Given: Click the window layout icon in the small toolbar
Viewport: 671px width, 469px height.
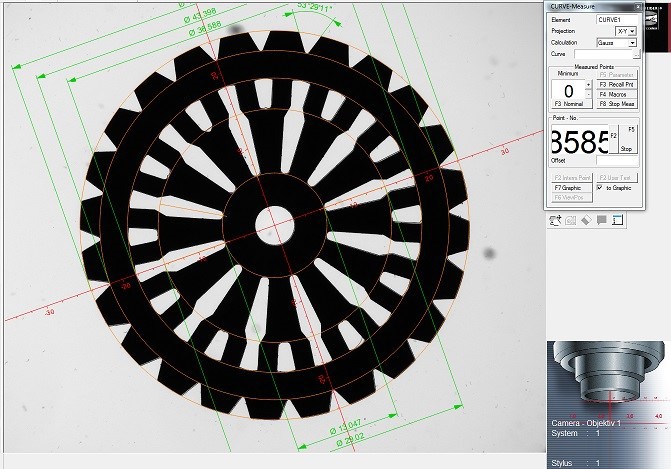Looking at the screenshot, I should [x=617, y=220].
